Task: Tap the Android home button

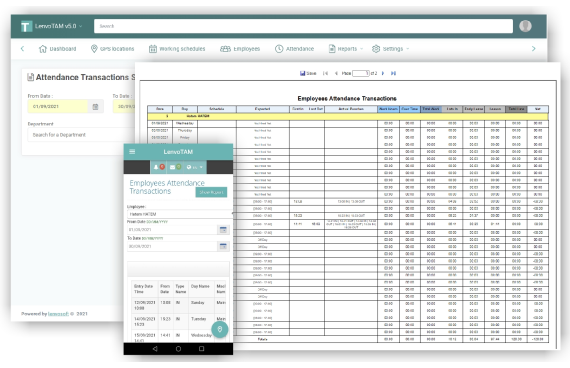Action: tap(178, 349)
